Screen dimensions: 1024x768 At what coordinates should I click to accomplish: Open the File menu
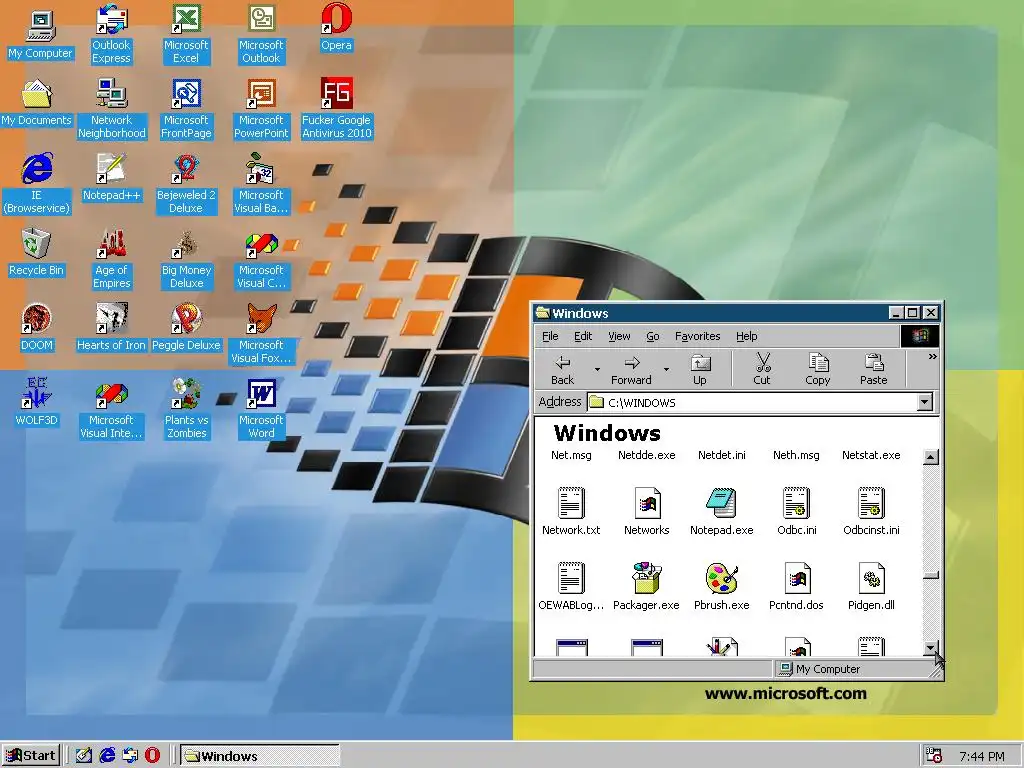click(x=551, y=336)
